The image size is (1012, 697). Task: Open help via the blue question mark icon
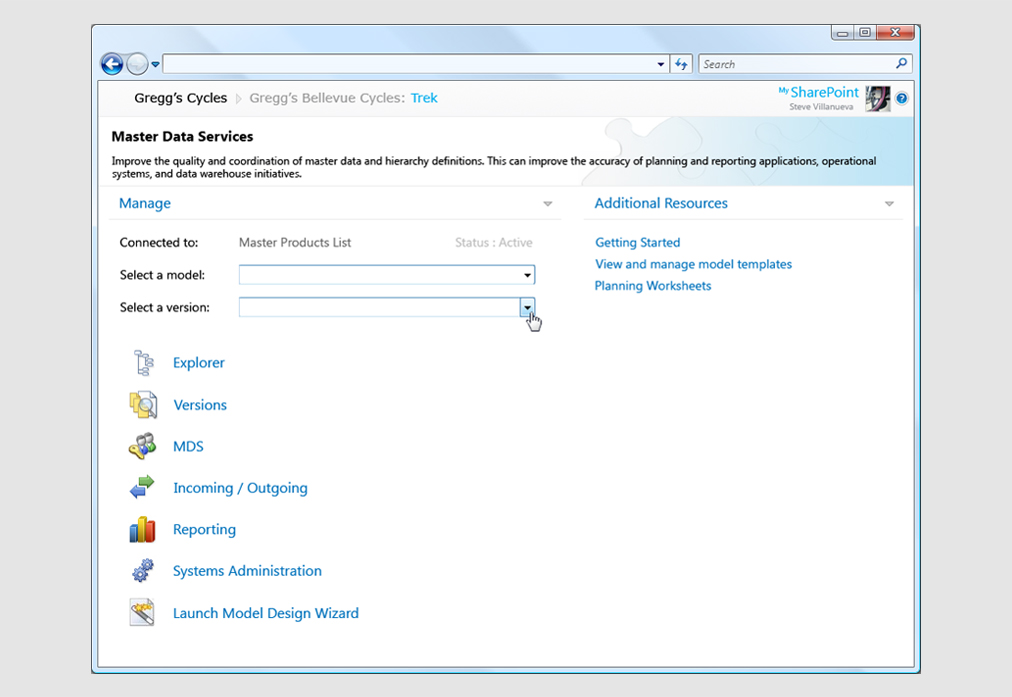pos(902,98)
